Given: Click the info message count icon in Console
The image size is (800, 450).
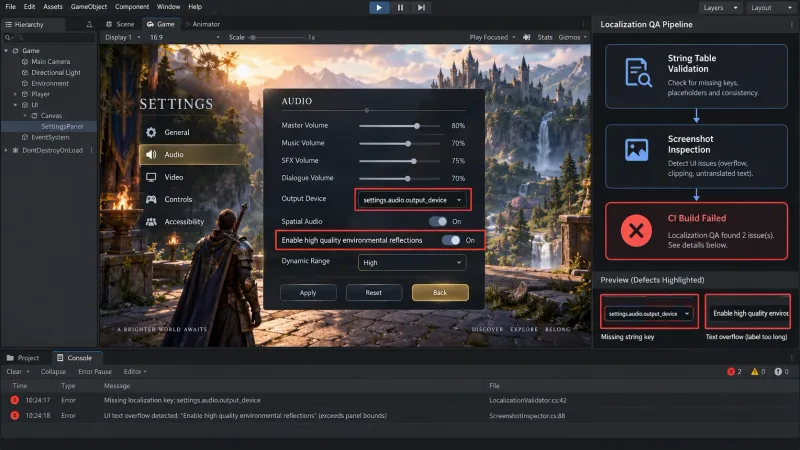Looking at the screenshot, I should (x=778, y=371).
